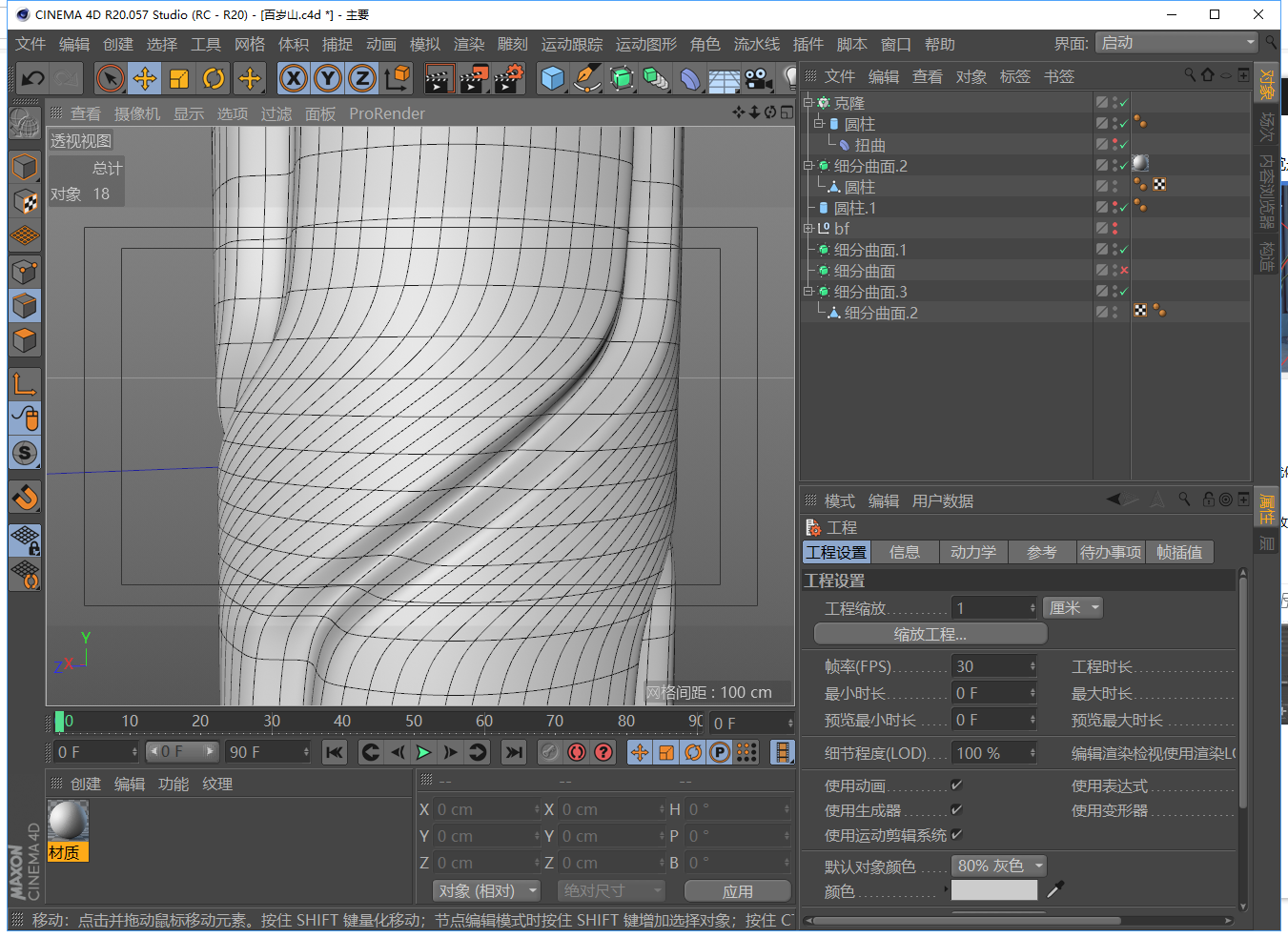1288x938 pixels.
Task: Open the 运动图形 menu
Action: 646,44
